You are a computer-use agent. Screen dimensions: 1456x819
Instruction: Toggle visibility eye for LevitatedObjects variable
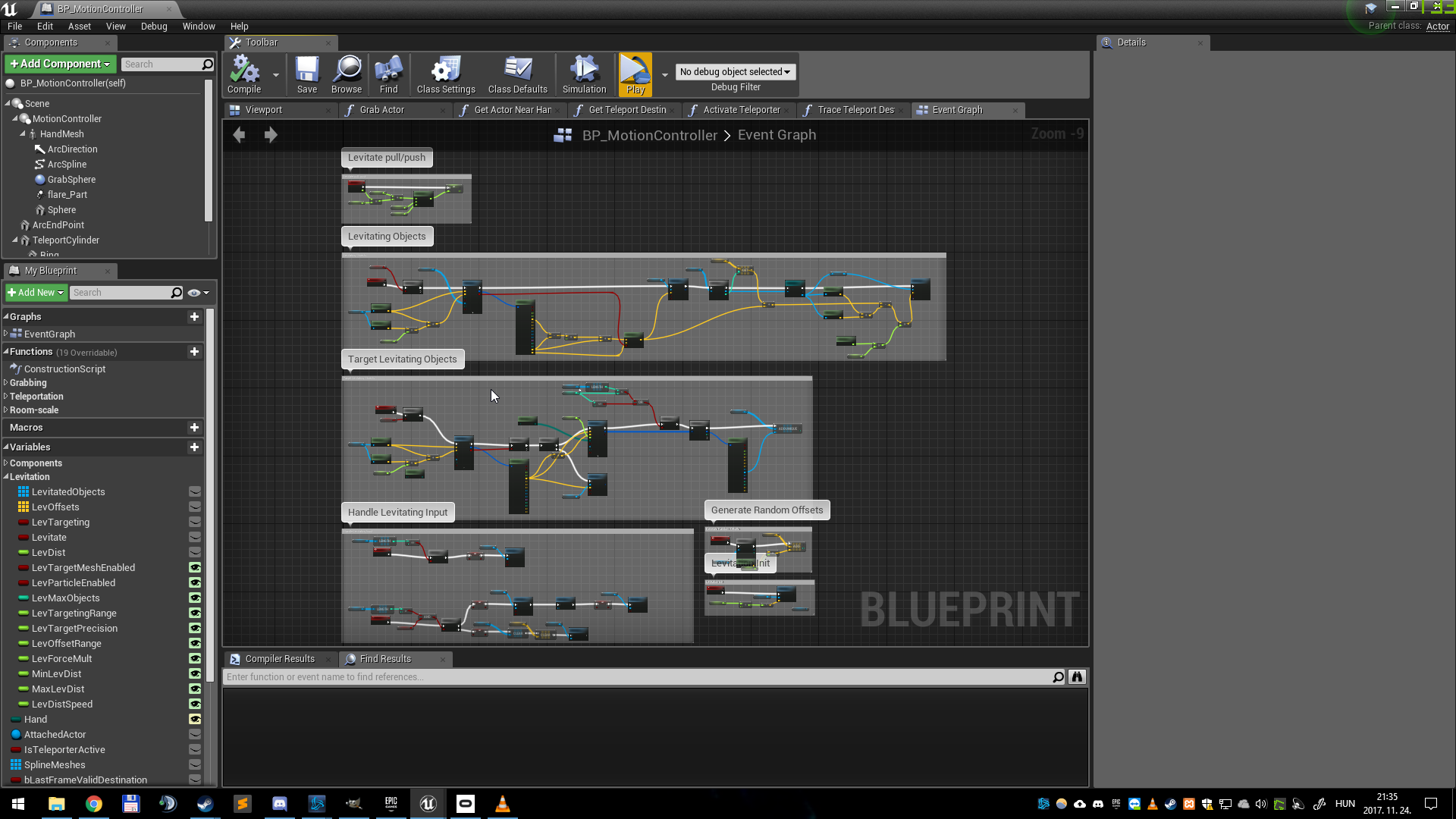click(x=195, y=491)
